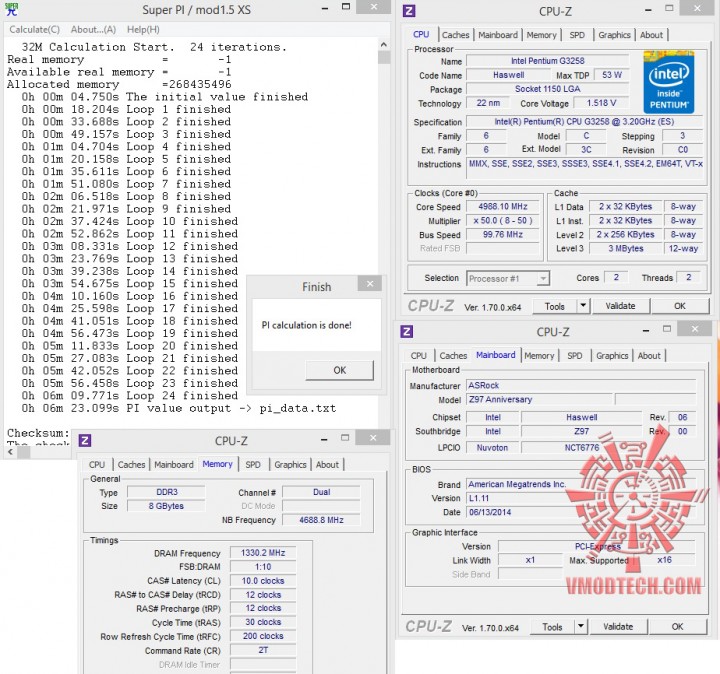Click OK button in top CPU-Z window
The image size is (720, 674).
(x=680, y=306)
